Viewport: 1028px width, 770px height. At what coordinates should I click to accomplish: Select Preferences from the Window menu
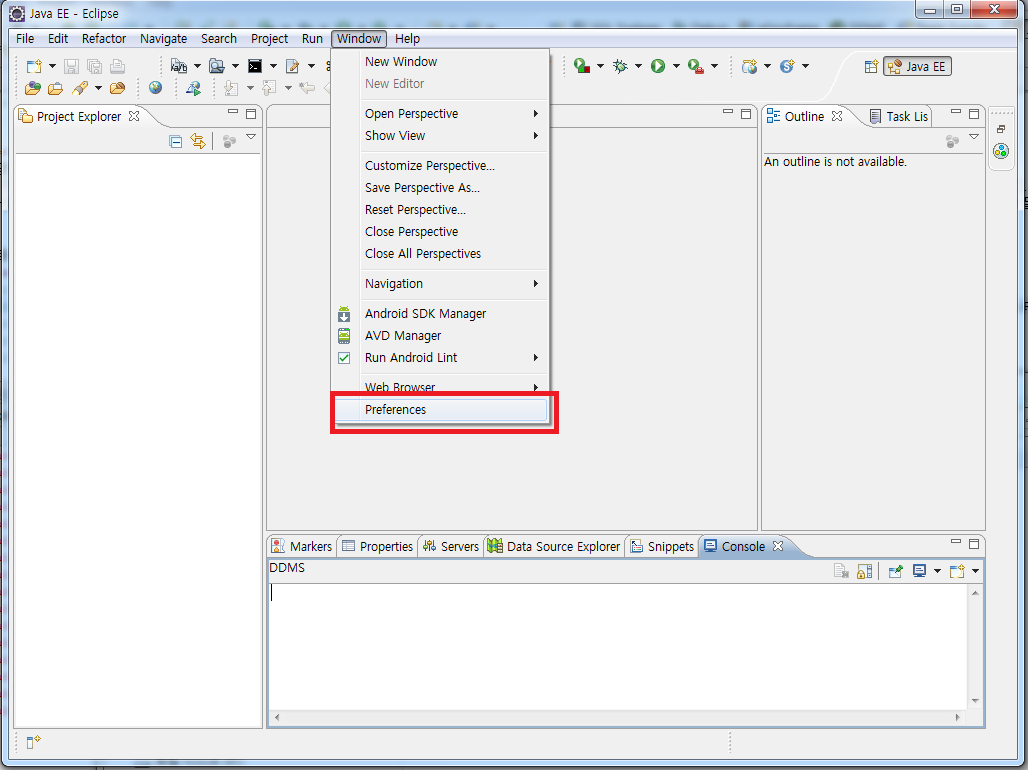pos(395,410)
